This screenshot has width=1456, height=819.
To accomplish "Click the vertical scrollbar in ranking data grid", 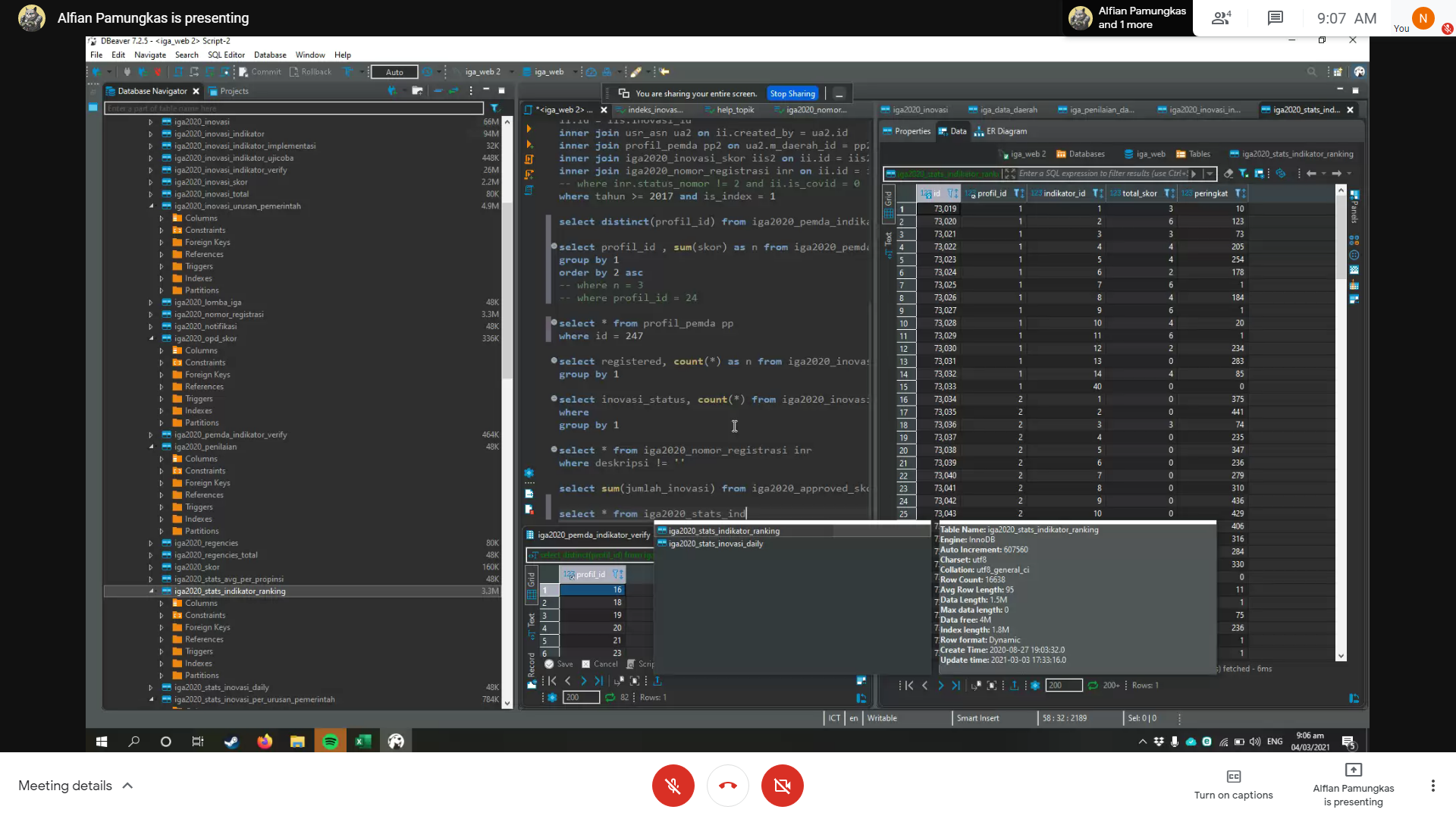I will (1341, 425).
